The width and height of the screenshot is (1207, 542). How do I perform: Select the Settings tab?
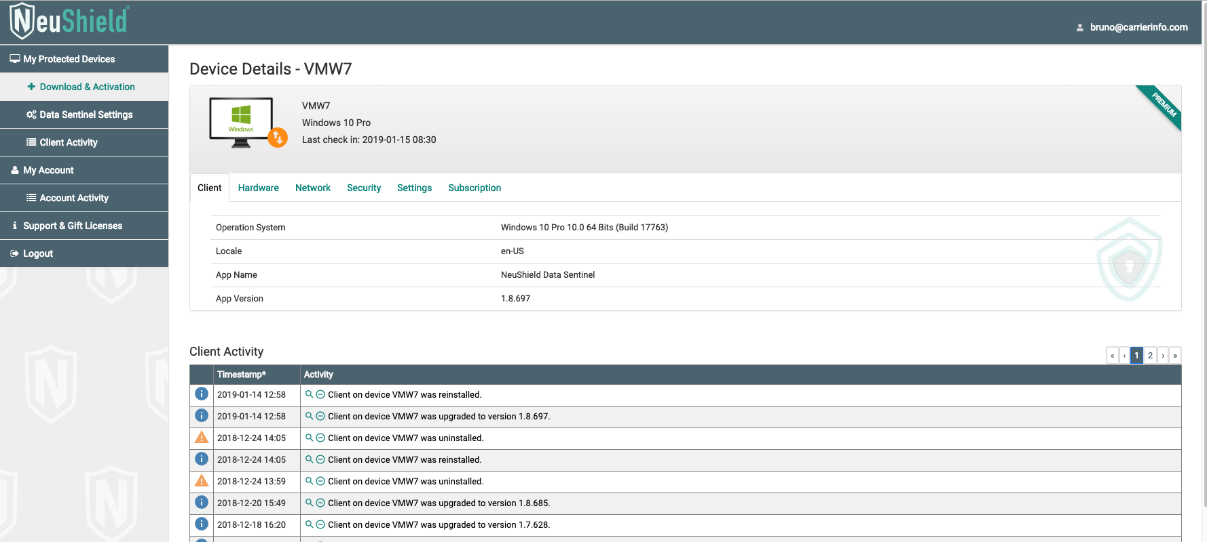[414, 188]
